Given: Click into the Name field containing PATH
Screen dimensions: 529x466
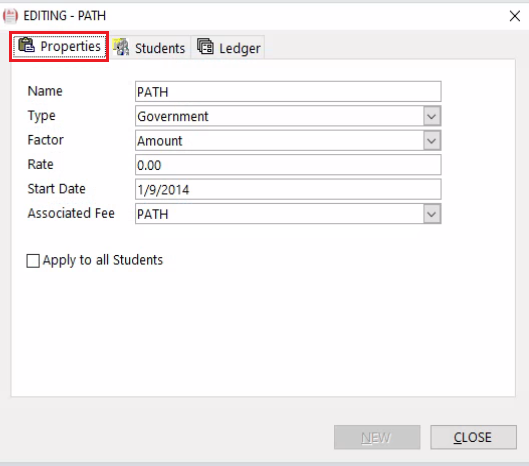Looking at the screenshot, I should pos(288,91).
